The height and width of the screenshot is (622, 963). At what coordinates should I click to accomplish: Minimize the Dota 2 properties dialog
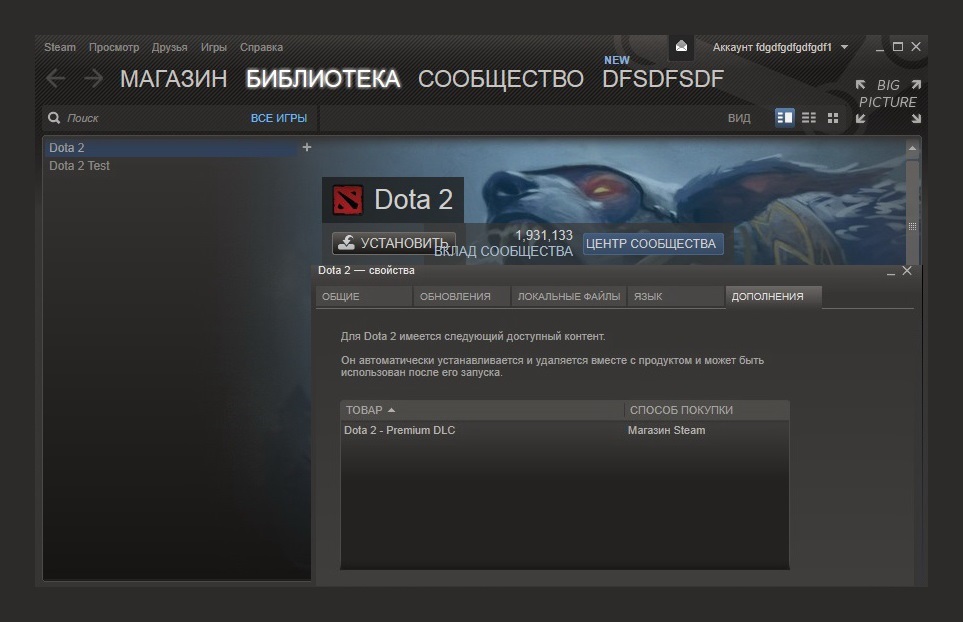pyautogui.click(x=891, y=271)
